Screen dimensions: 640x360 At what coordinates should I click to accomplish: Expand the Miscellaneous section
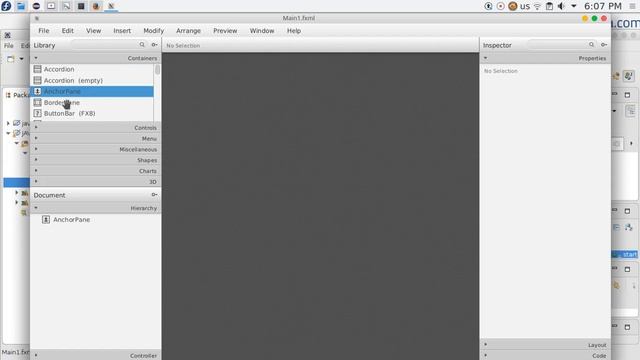pos(96,149)
